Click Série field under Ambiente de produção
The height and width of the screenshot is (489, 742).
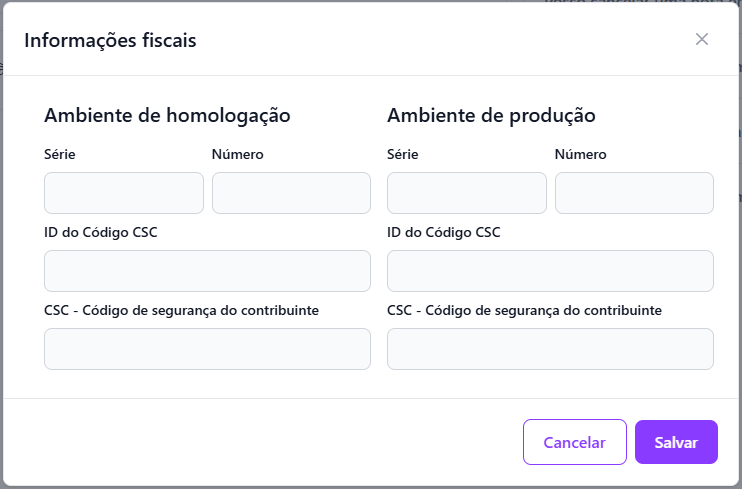pyautogui.click(x=466, y=193)
